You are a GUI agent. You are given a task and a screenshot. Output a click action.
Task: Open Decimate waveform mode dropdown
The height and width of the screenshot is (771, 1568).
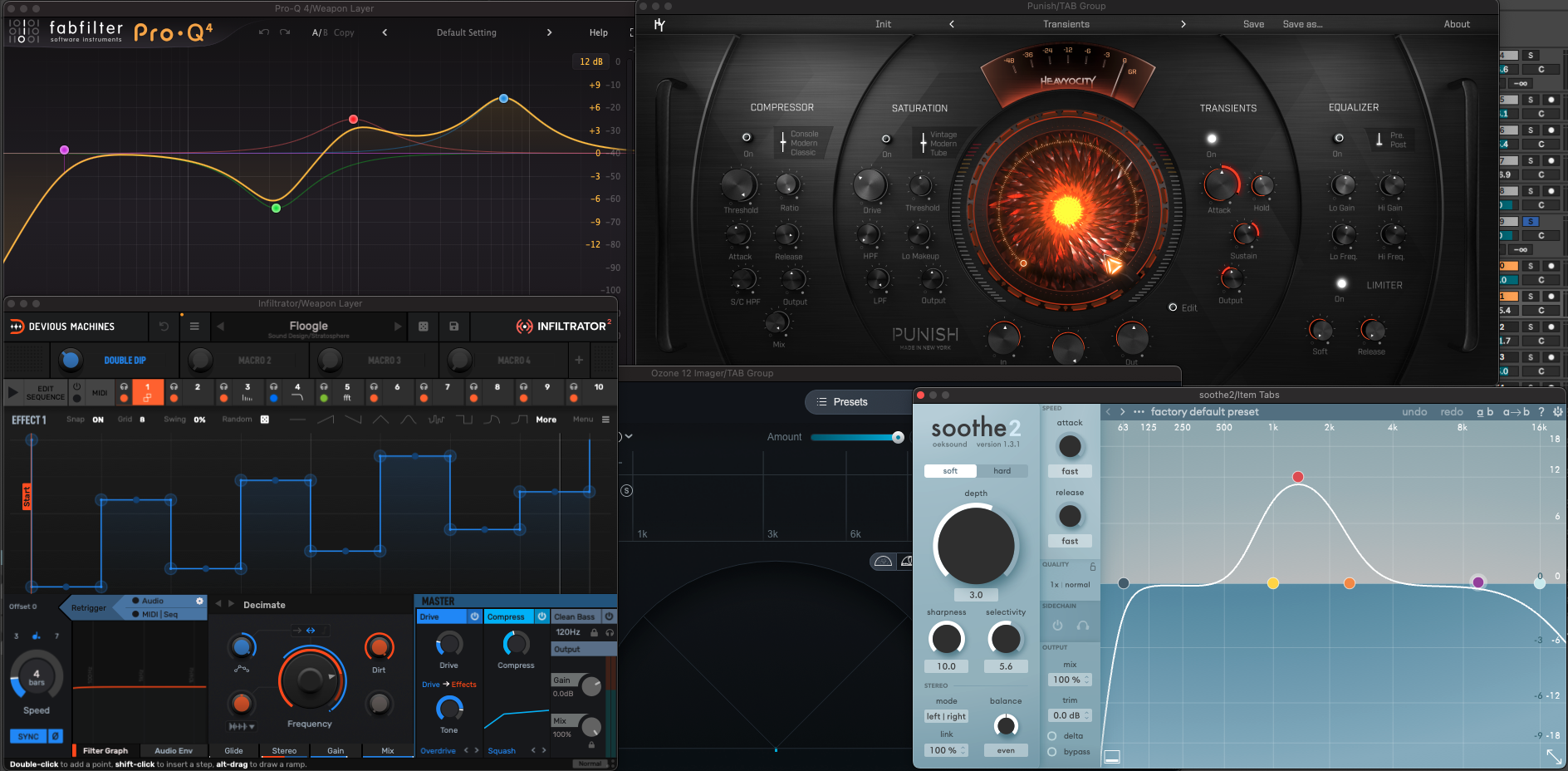click(242, 726)
